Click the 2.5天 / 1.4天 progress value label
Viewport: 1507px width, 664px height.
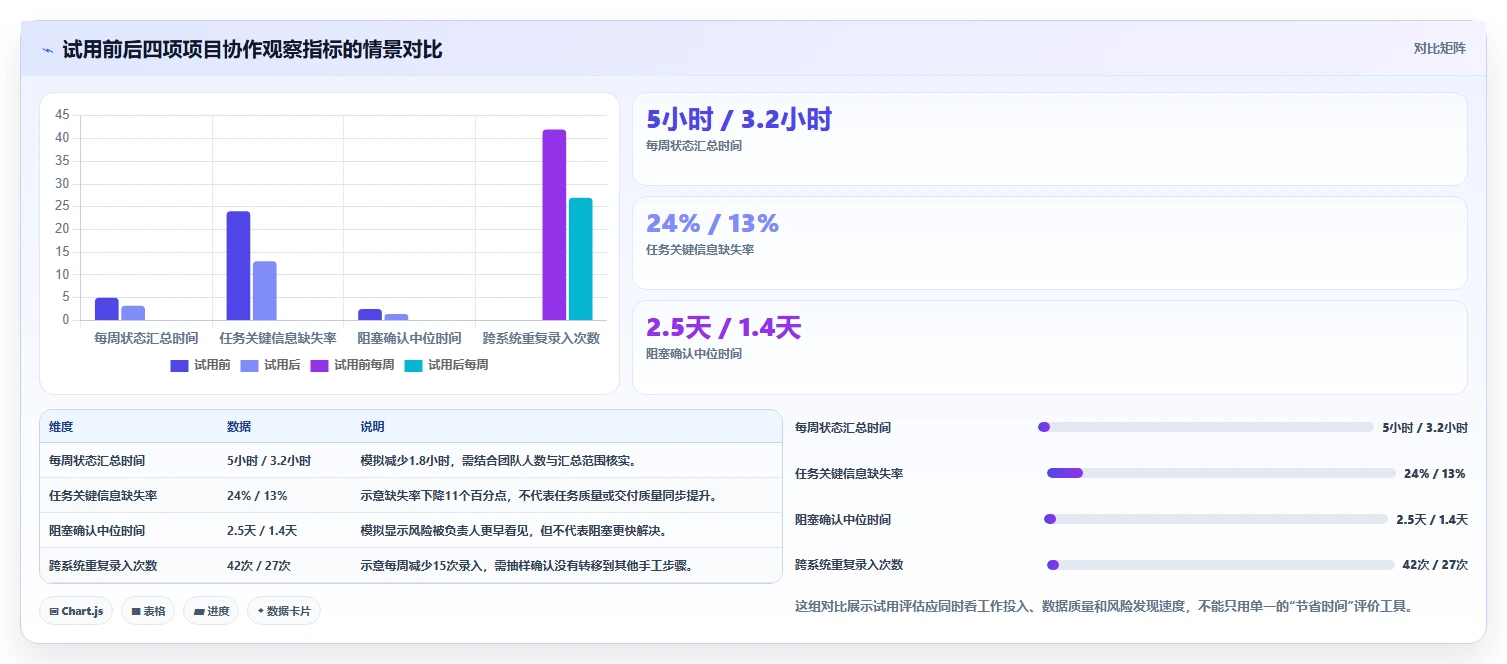coord(1432,519)
